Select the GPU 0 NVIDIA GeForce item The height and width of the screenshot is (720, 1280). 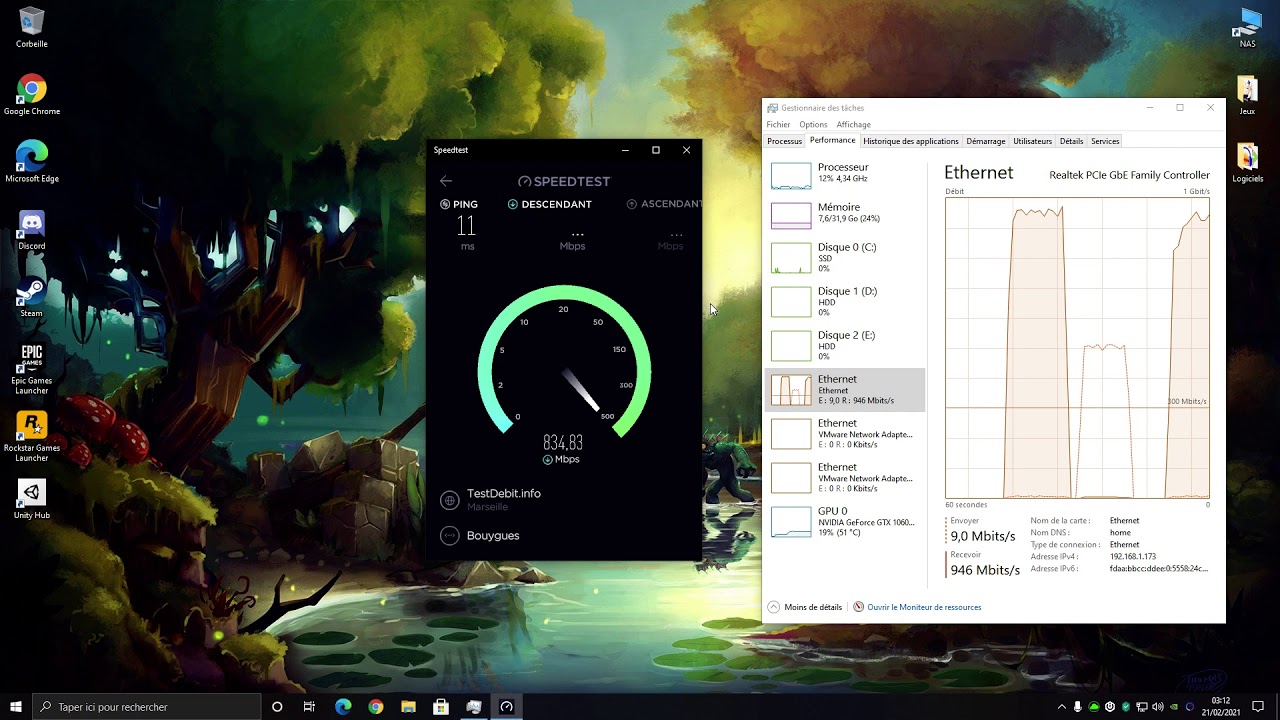846,521
